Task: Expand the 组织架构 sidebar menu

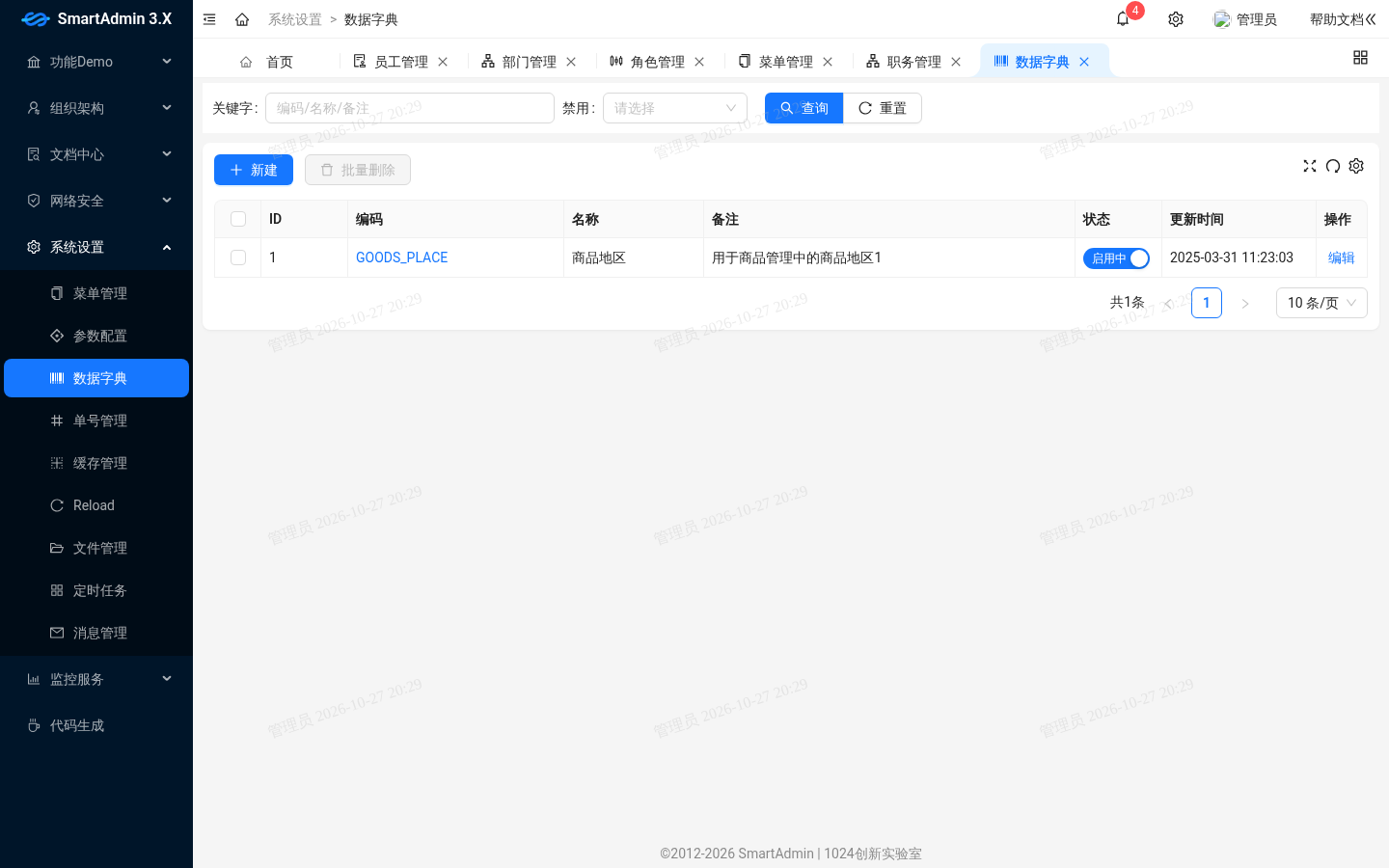Action: point(96,108)
